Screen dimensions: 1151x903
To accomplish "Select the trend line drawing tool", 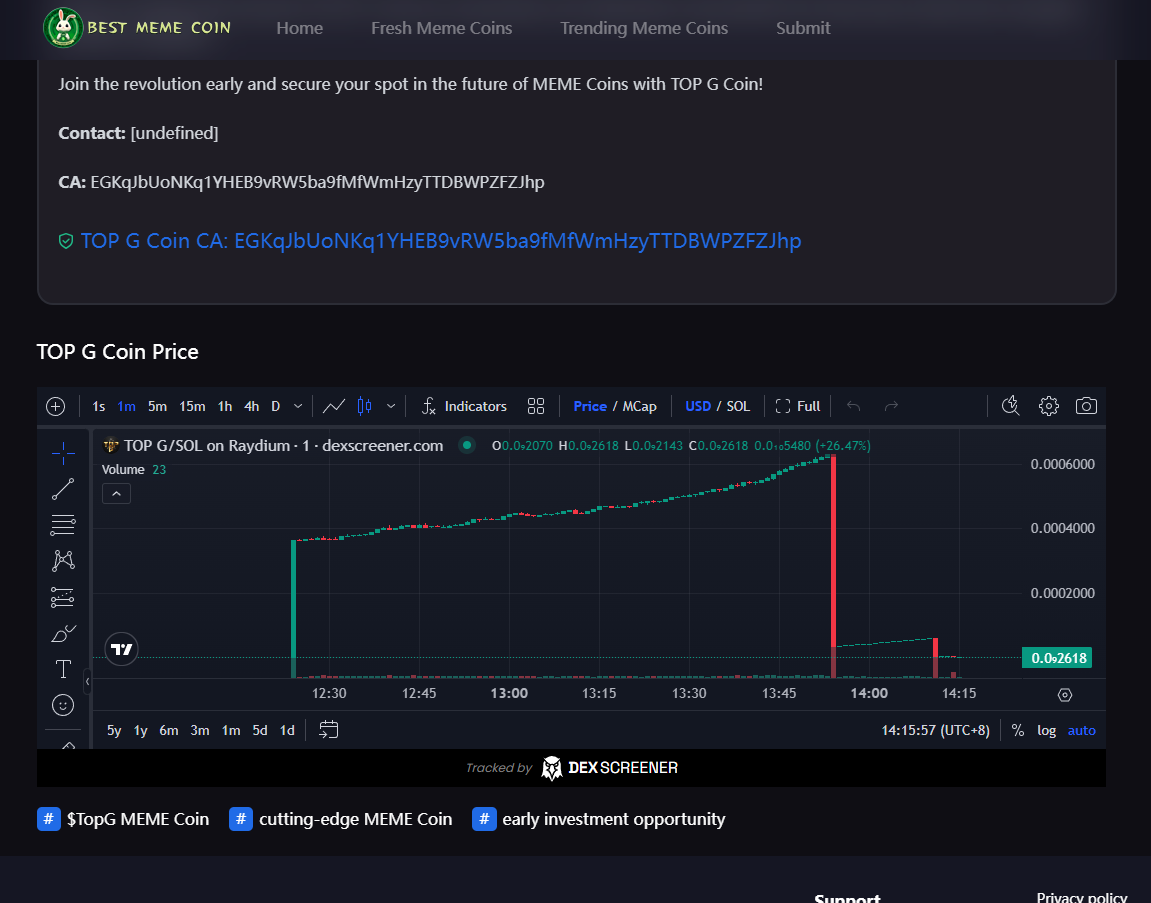I will [63, 489].
